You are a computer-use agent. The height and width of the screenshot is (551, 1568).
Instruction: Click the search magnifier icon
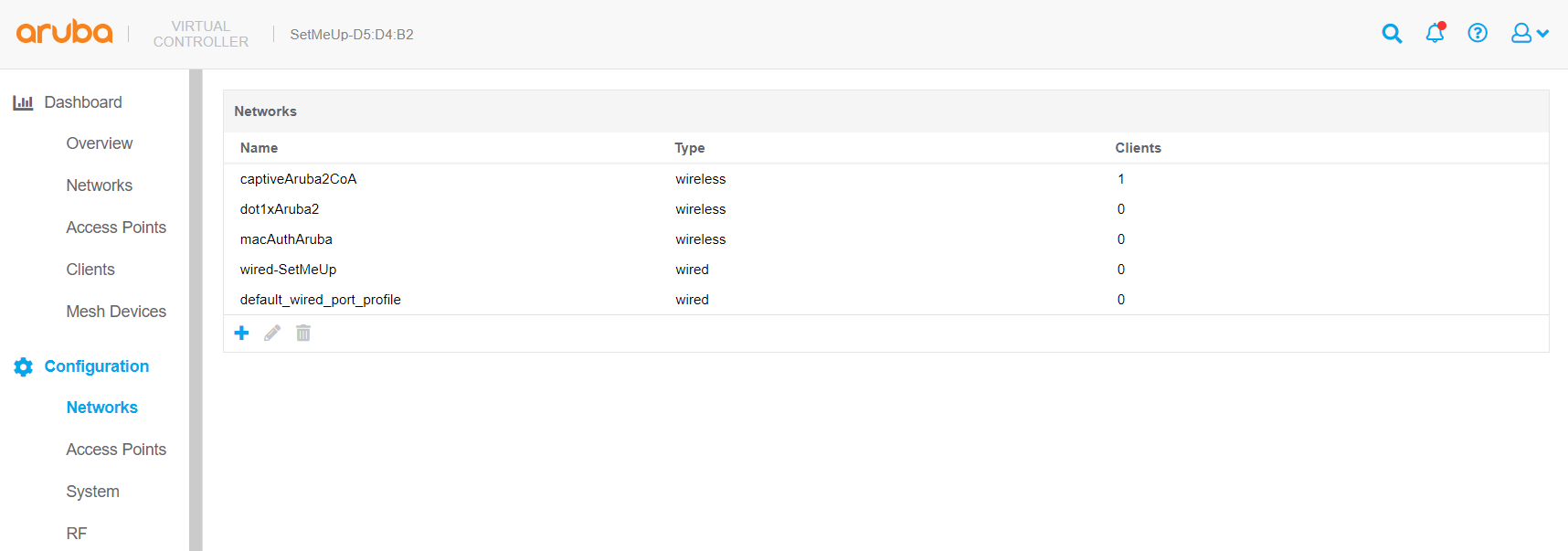tap(1392, 34)
